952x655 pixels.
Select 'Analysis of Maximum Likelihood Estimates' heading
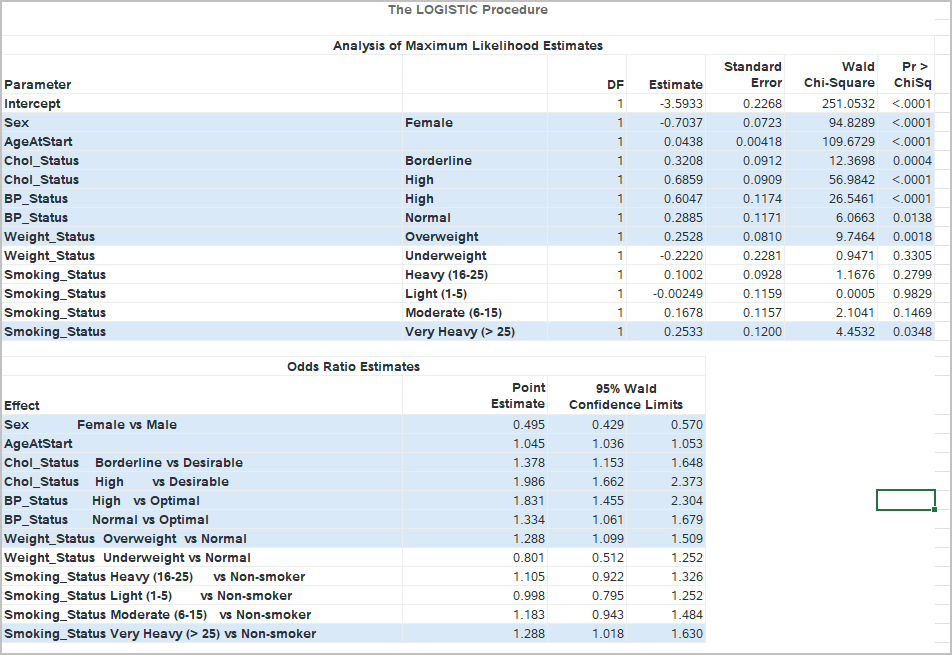[467, 46]
